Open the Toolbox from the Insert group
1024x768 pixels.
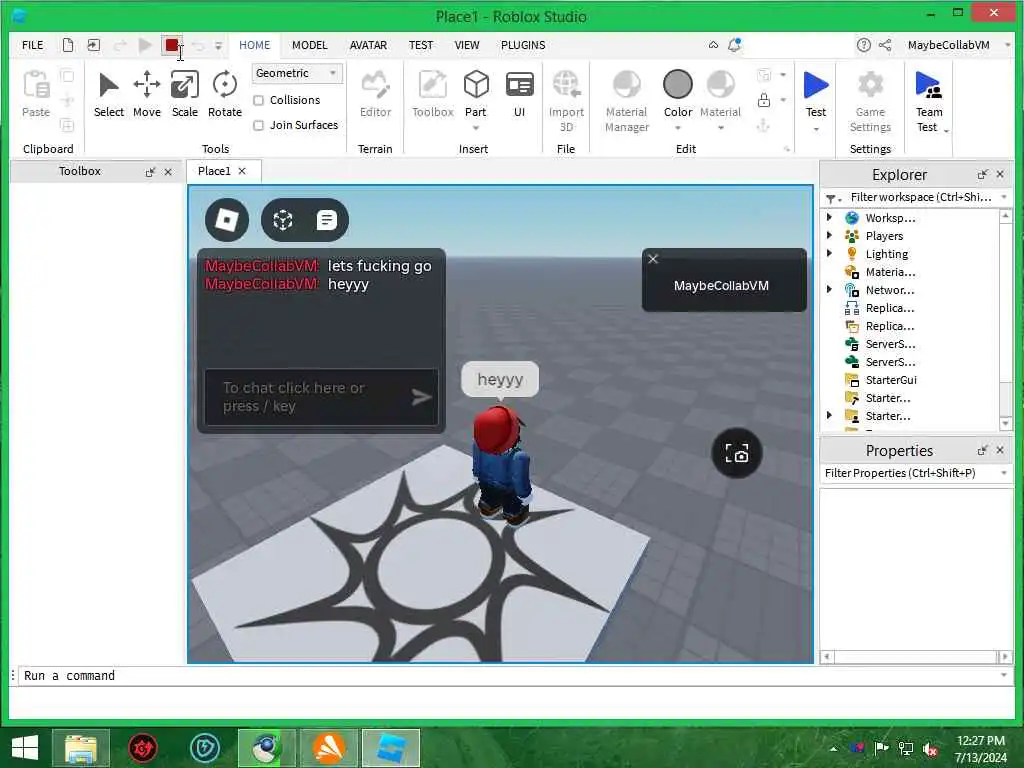click(432, 95)
